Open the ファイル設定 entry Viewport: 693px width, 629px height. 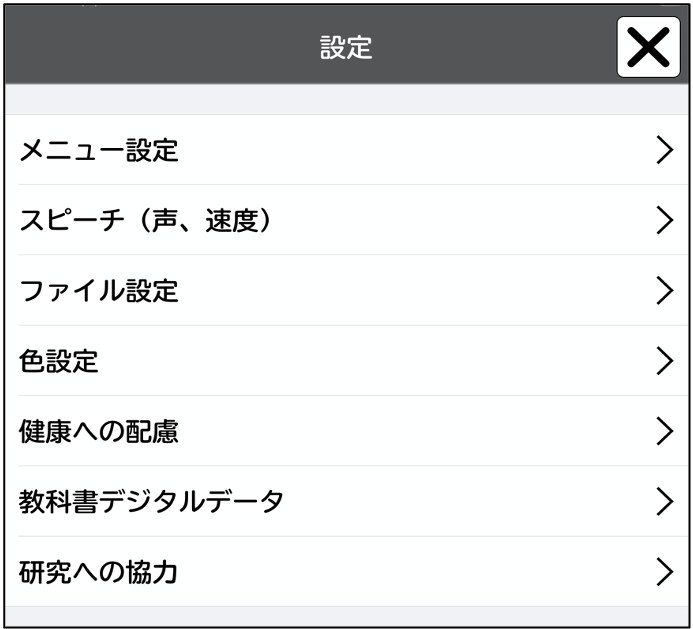99,291
